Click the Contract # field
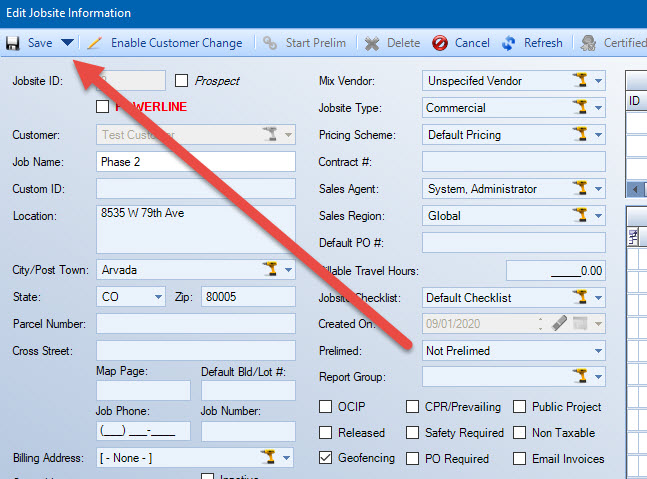647x479 pixels. [x=514, y=161]
